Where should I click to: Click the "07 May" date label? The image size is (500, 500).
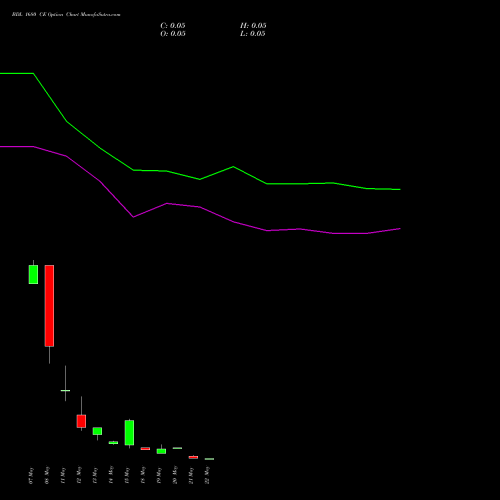pos(31,475)
